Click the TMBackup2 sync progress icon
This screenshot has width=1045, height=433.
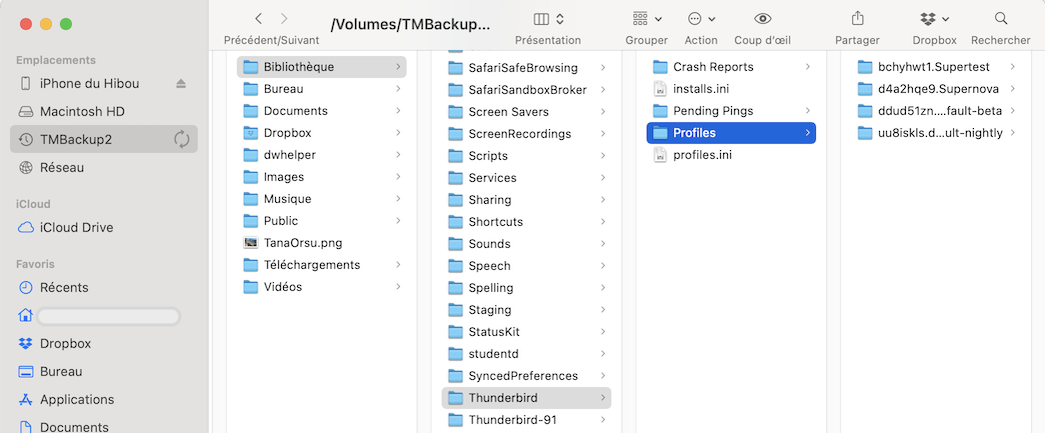tap(182, 139)
